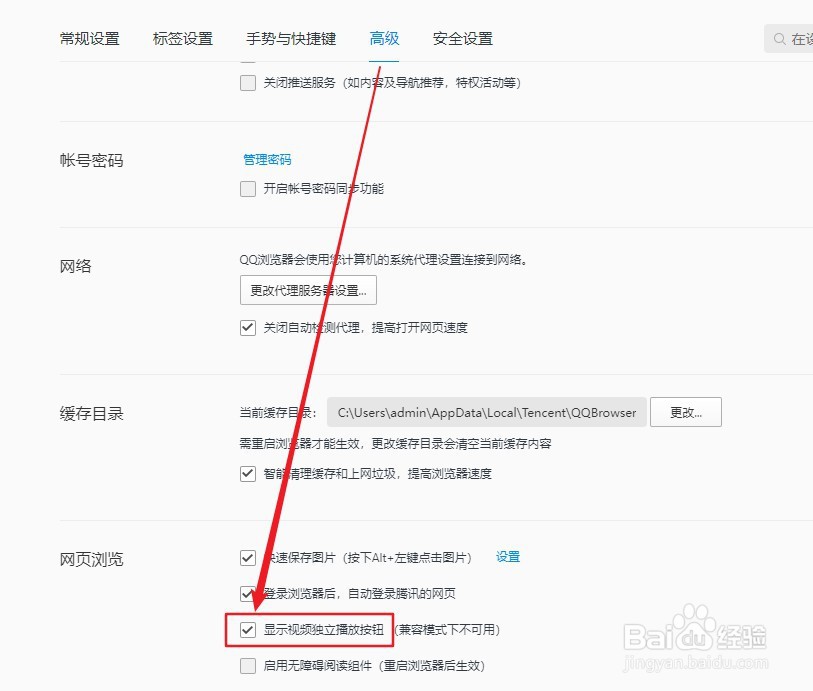Go to 安全设置 tab

pos(462,39)
